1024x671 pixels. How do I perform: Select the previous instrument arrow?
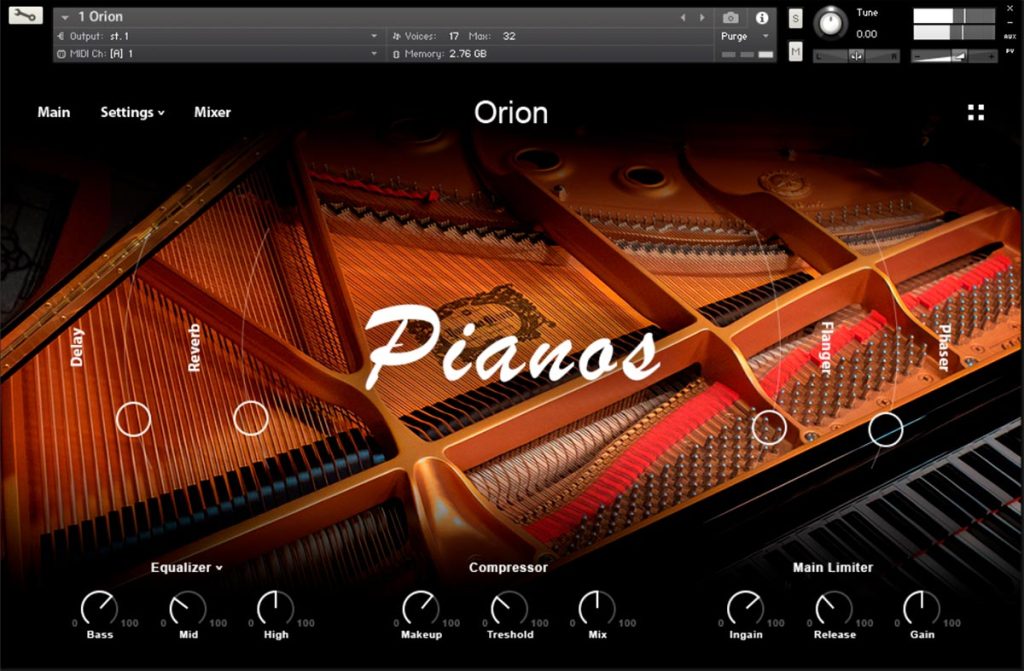pos(683,18)
